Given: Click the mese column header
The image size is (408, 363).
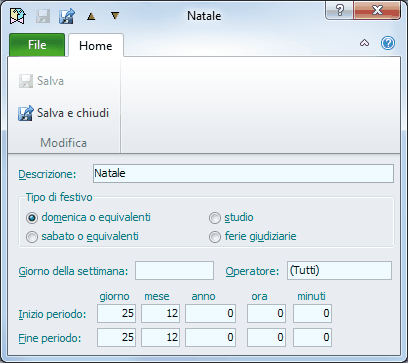Looking at the screenshot, I should tap(157, 296).
